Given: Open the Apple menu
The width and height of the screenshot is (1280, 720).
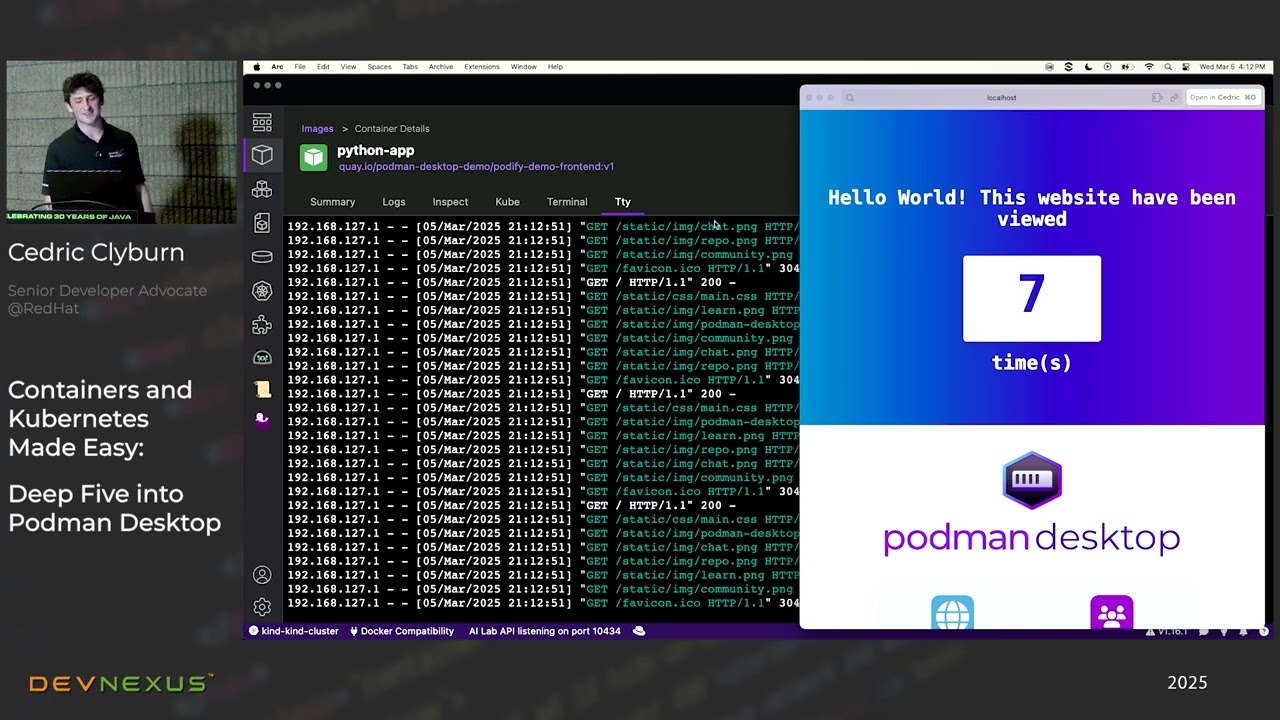Looking at the screenshot, I should (x=256, y=67).
